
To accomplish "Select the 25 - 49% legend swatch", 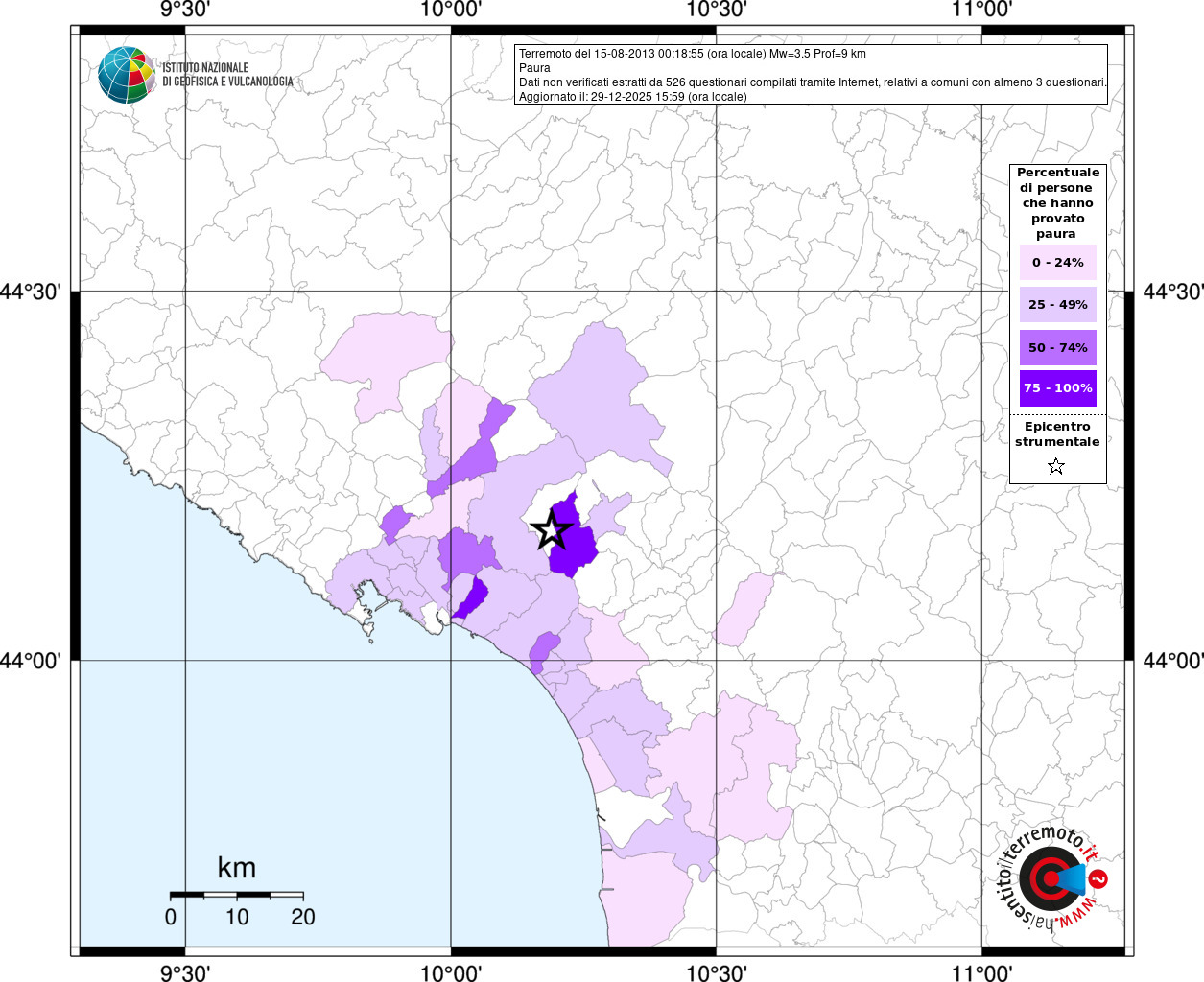I will pyautogui.click(x=1057, y=305).
